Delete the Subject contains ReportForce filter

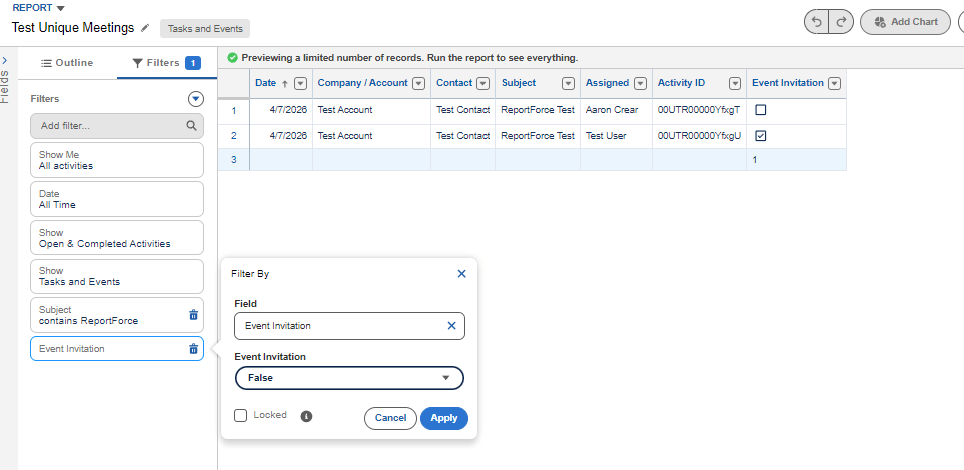point(194,315)
